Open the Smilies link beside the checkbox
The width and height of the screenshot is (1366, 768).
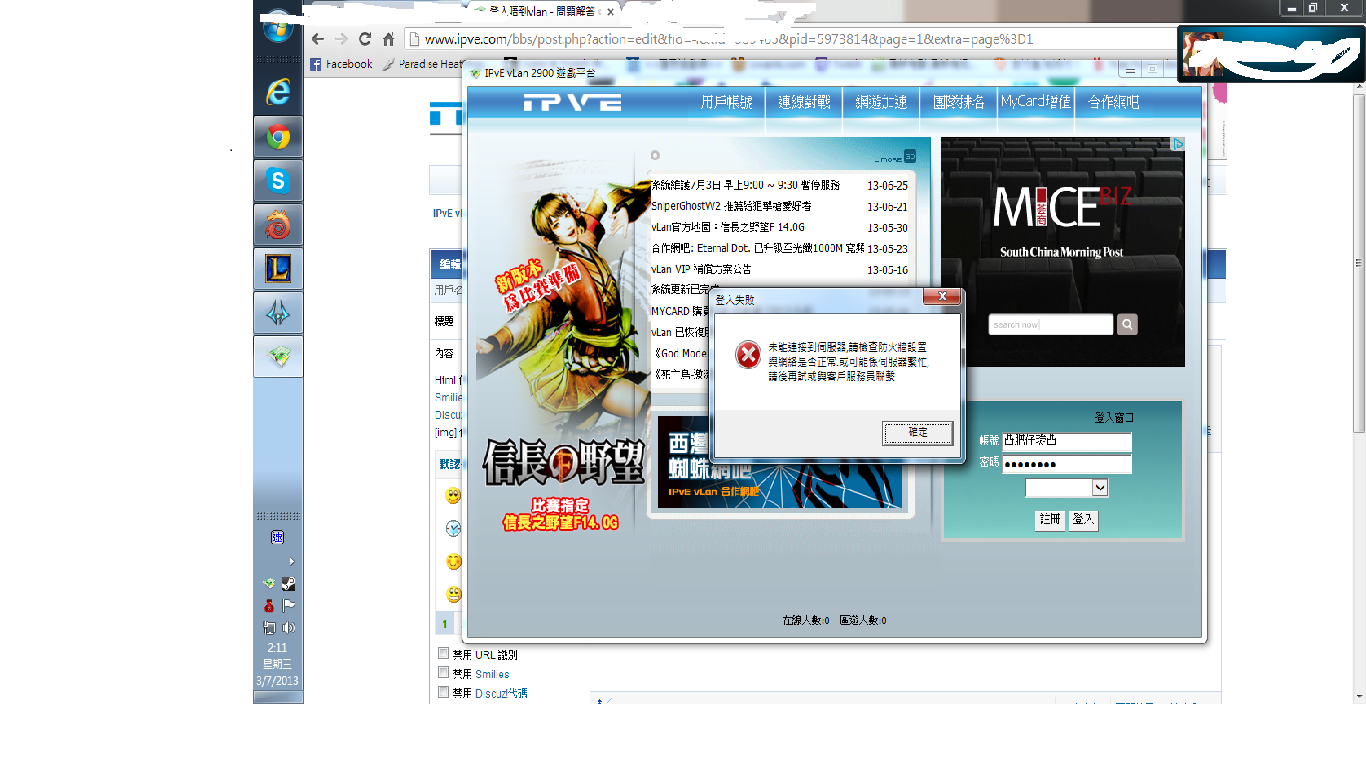click(492, 674)
